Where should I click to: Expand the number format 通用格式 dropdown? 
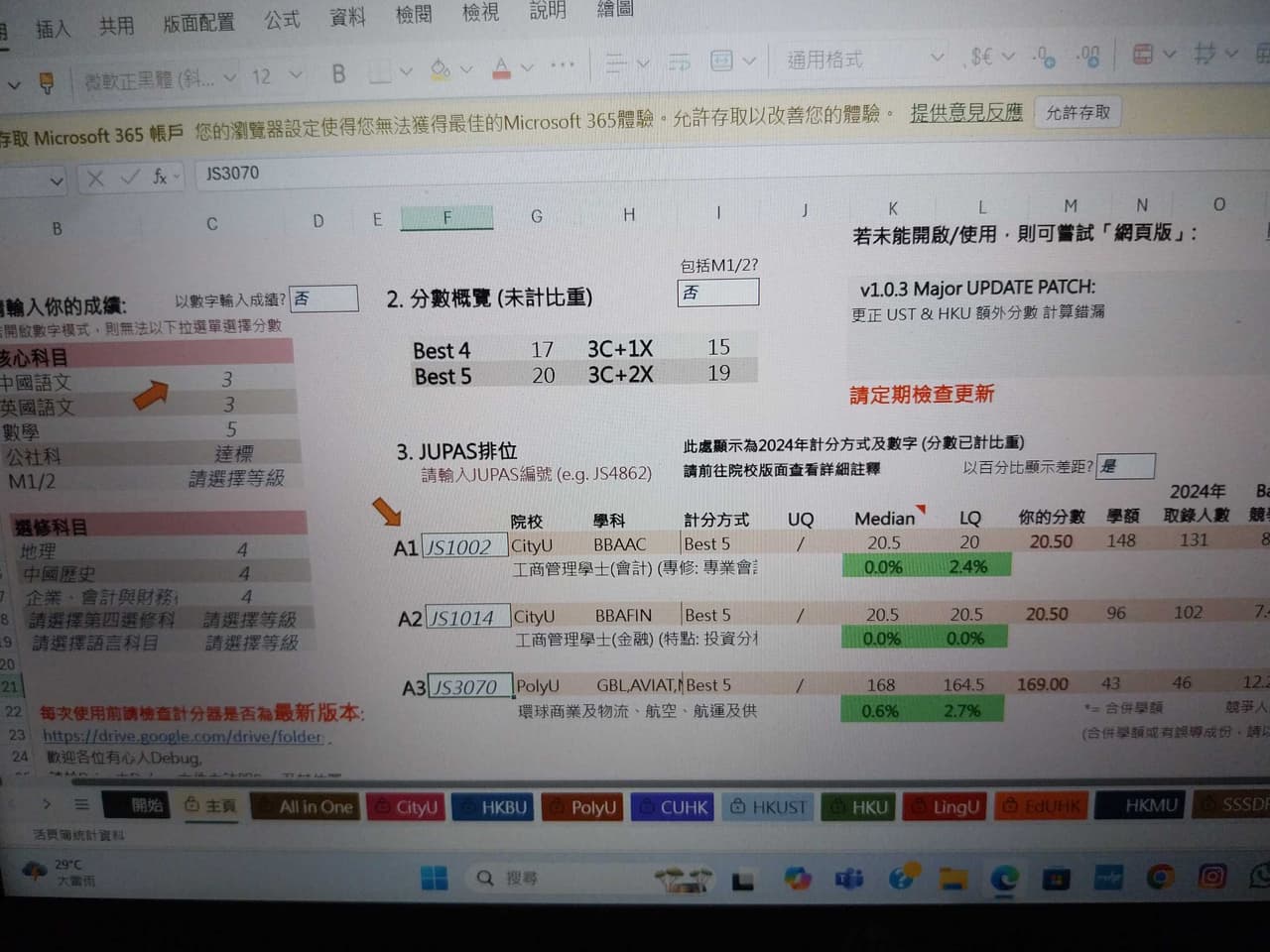937,57
